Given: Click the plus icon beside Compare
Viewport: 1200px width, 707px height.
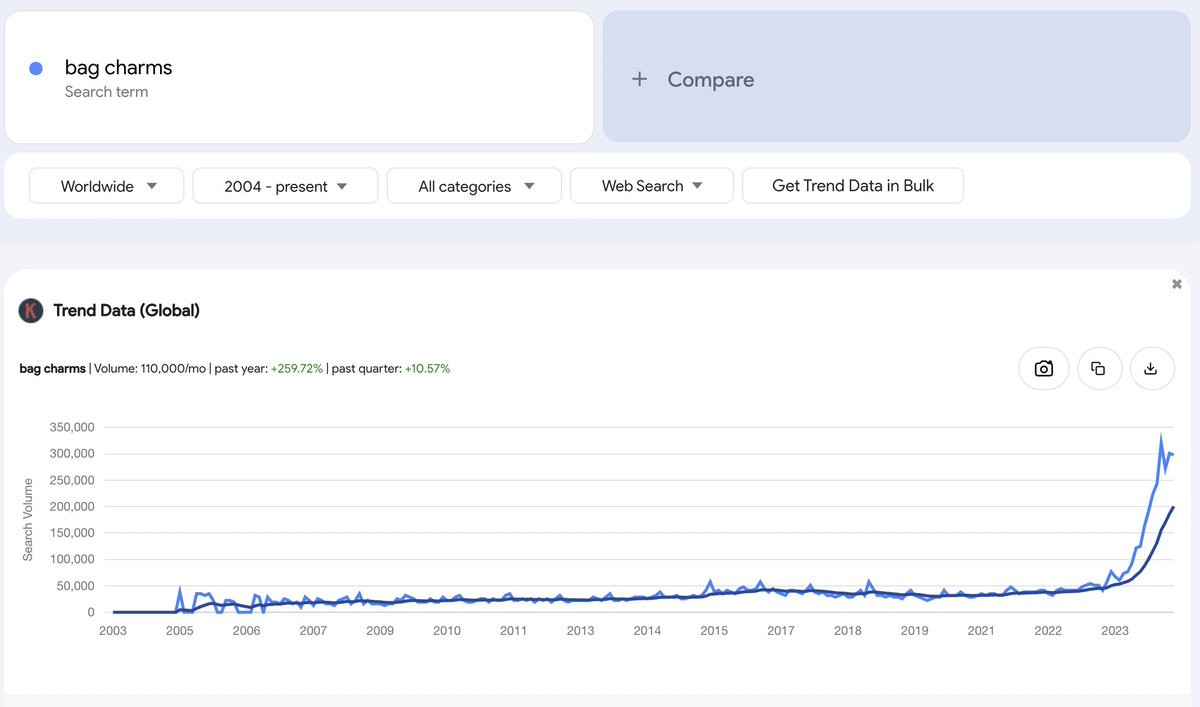Looking at the screenshot, I should pos(640,79).
